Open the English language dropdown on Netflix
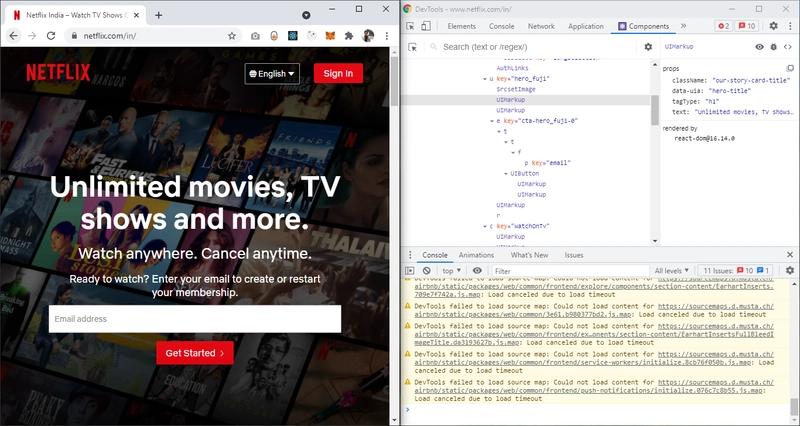800x426 pixels. (x=272, y=74)
